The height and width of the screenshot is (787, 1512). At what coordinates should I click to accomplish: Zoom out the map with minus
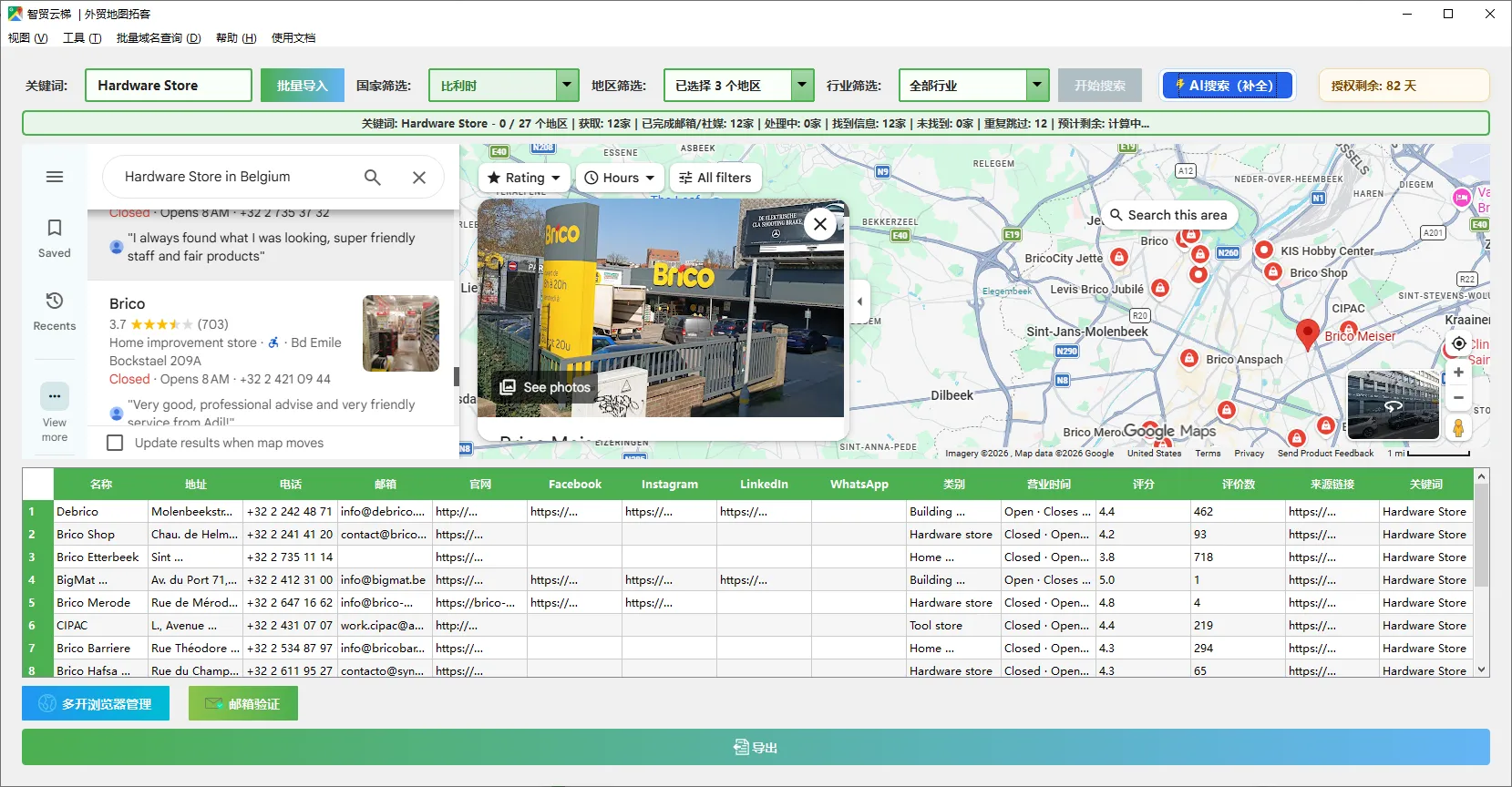tap(1458, 397)
